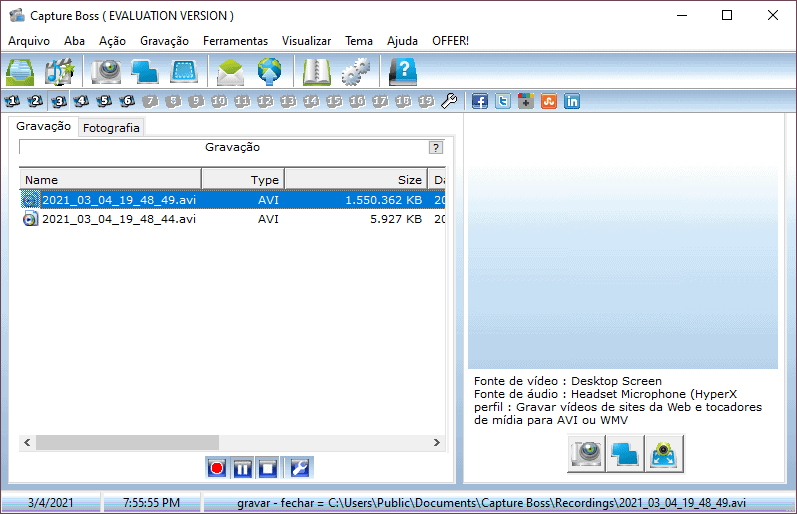The height and width of the screenshot is (514, 797).
Task: Open the Arquivo menu
Action: pos(29,41)
